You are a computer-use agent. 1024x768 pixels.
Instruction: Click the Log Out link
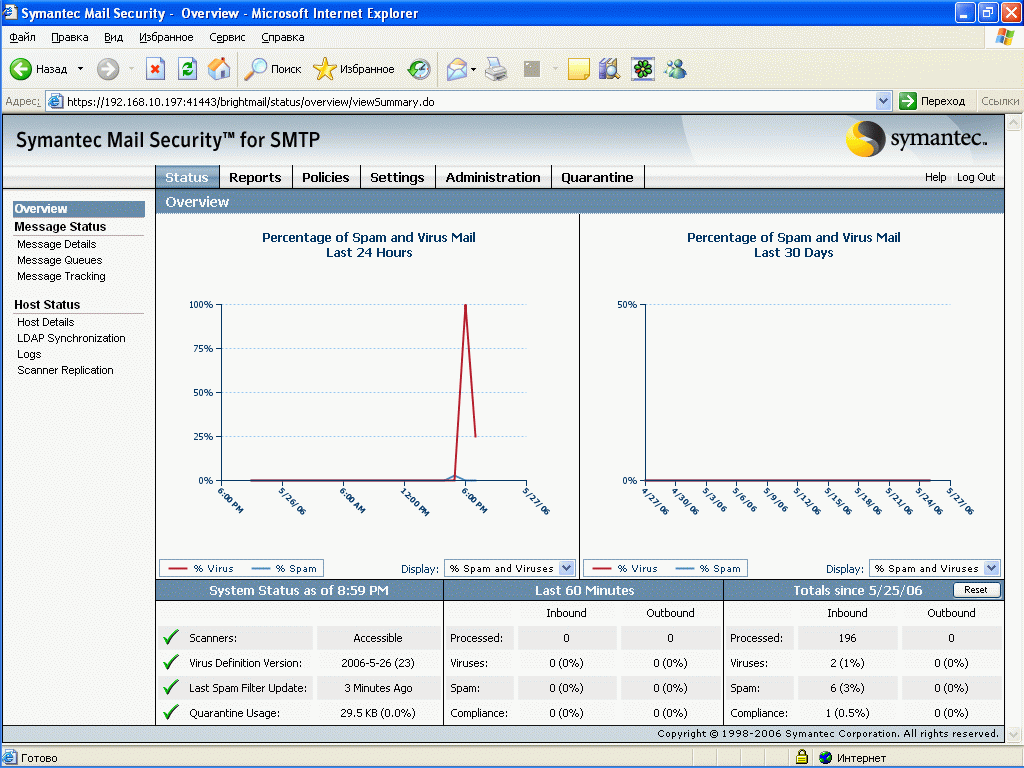coord(976,177)
